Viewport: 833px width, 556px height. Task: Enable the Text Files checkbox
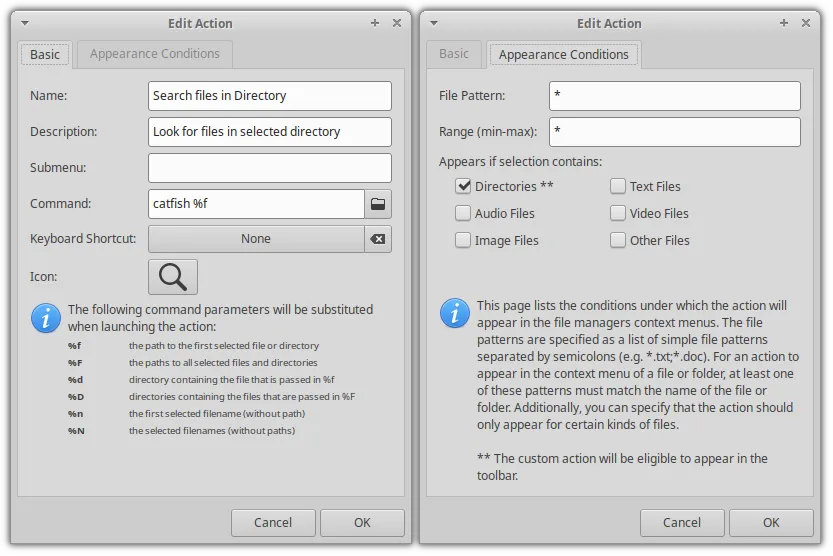click(618, 186)
